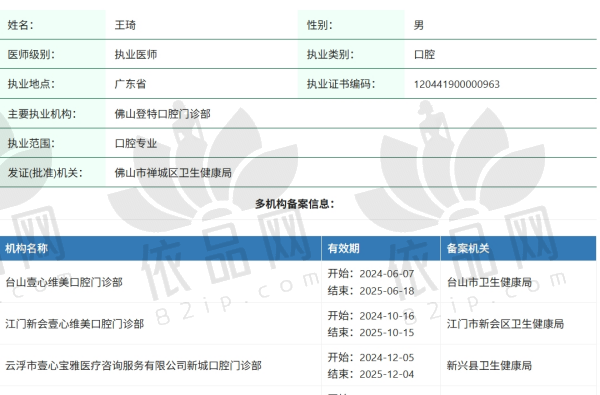Click the 执业证书编码 label

(x=341, y=84)
